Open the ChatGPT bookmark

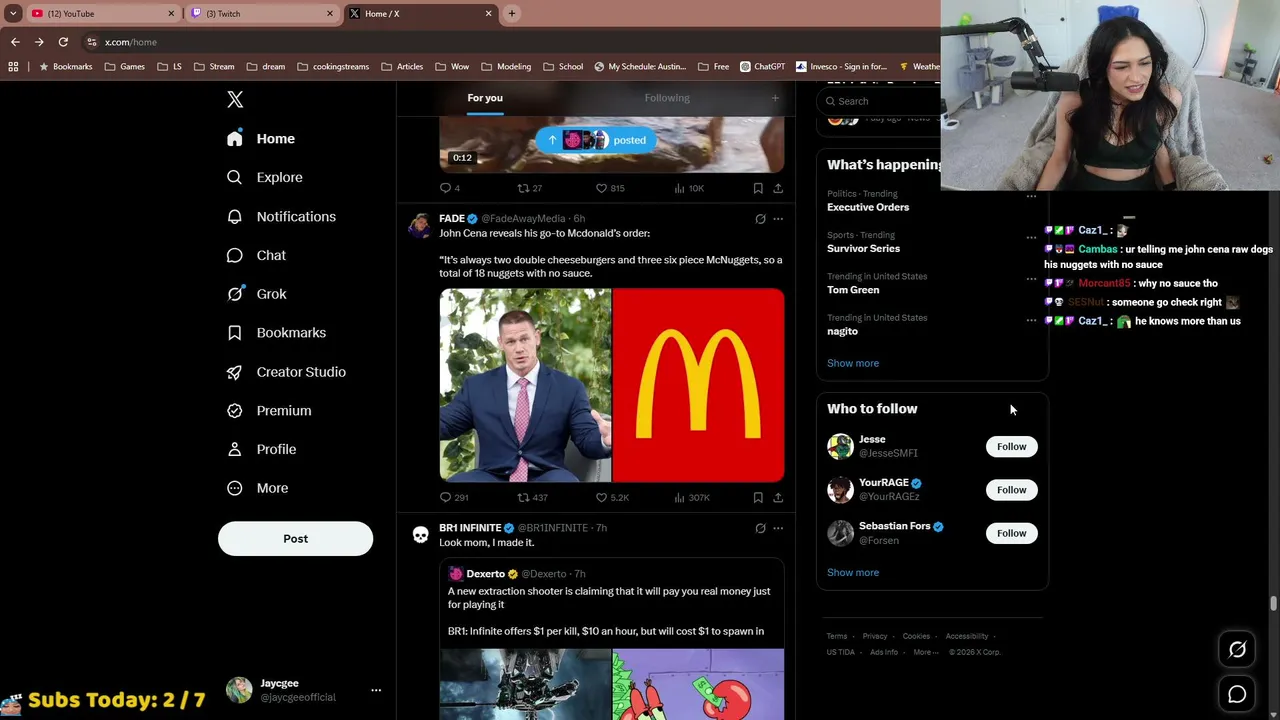point(763,67)
